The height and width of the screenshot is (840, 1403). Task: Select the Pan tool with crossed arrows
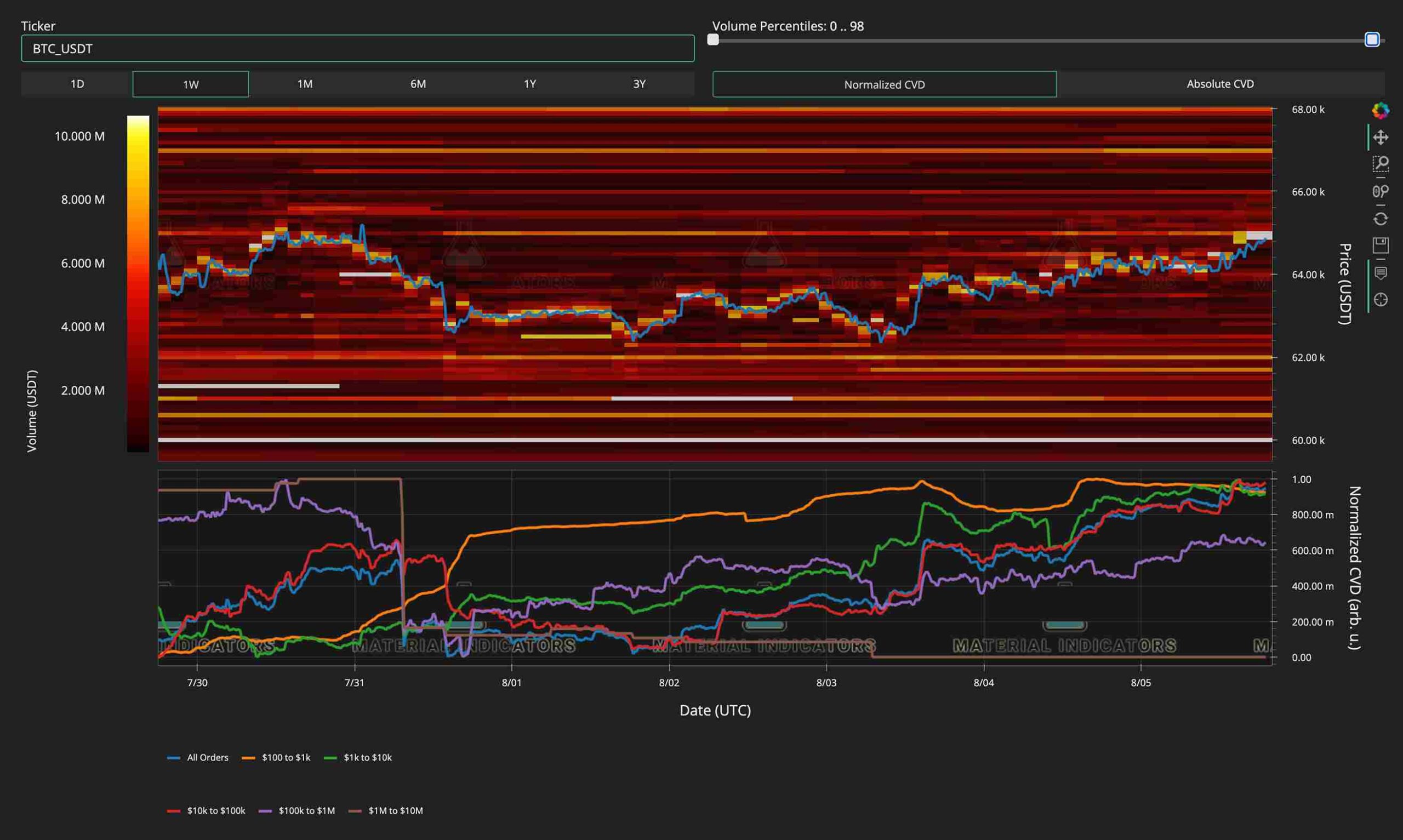[1381, 138]
